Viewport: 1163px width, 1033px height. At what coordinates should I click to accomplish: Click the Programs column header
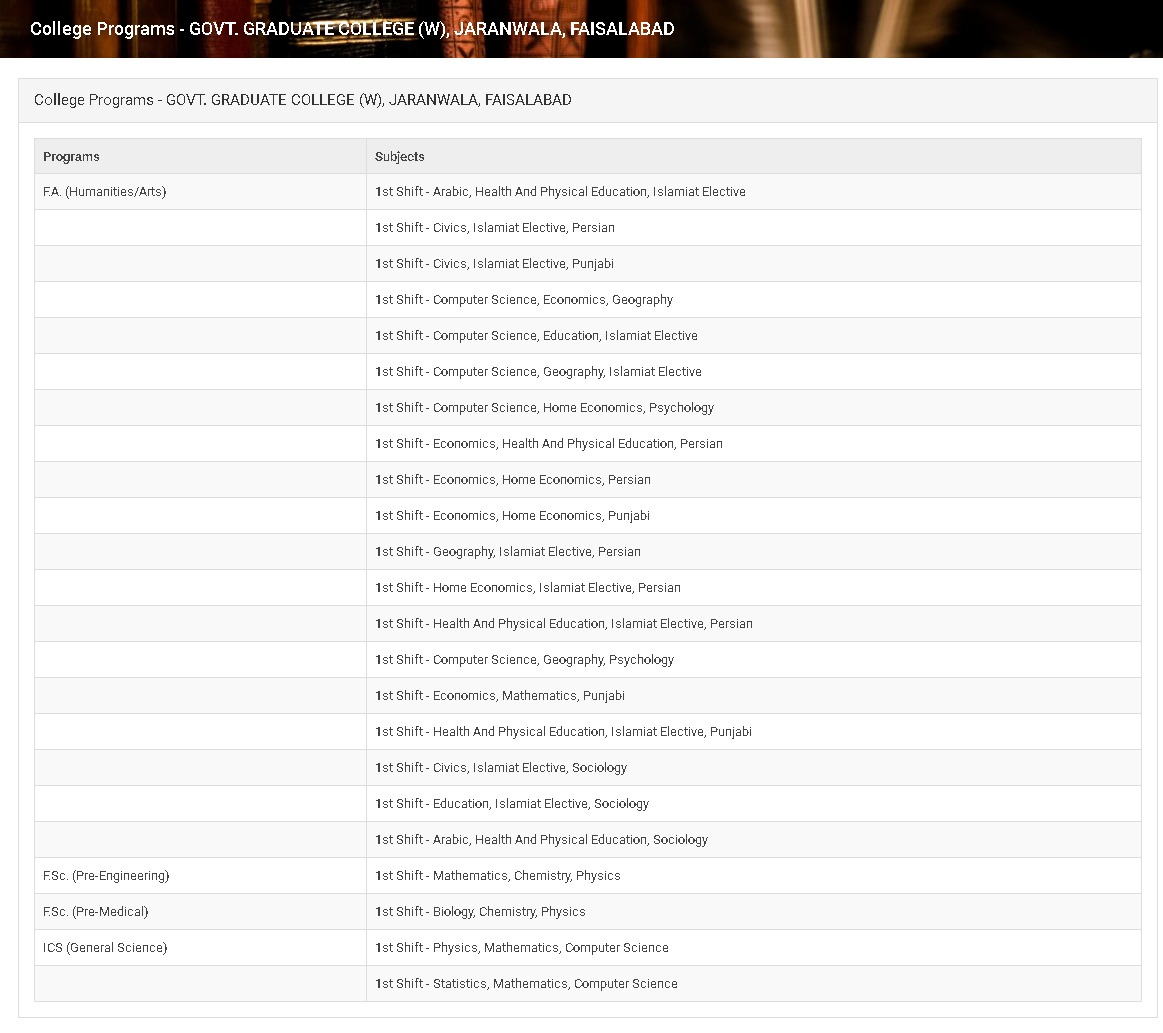[72, 157]
